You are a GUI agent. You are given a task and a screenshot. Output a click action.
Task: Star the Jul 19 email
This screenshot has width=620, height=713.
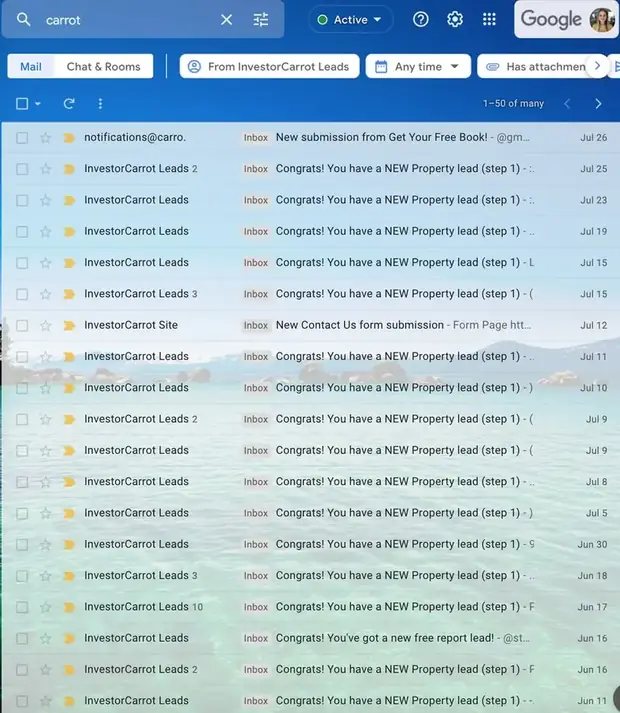click(45, 231)
